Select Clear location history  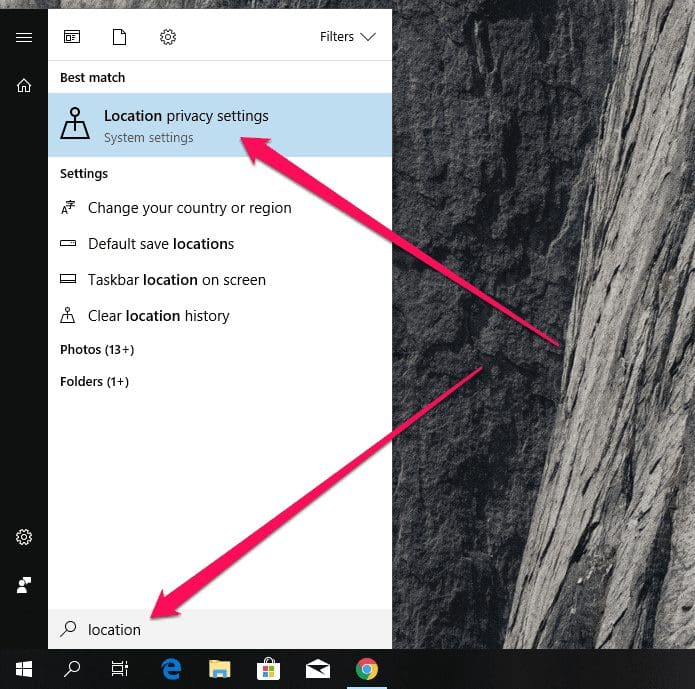click(x=220, y=316)
